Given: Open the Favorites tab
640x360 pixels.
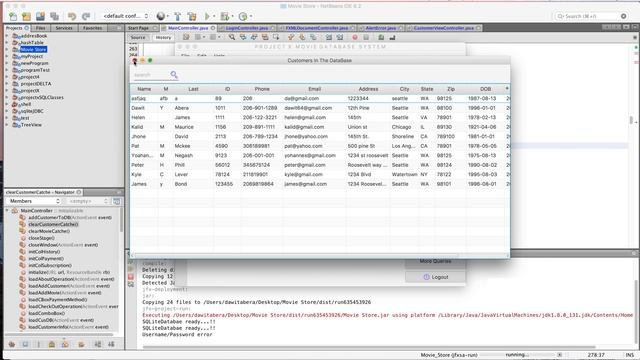Looking at the screenshot, I should pos(92,28).
